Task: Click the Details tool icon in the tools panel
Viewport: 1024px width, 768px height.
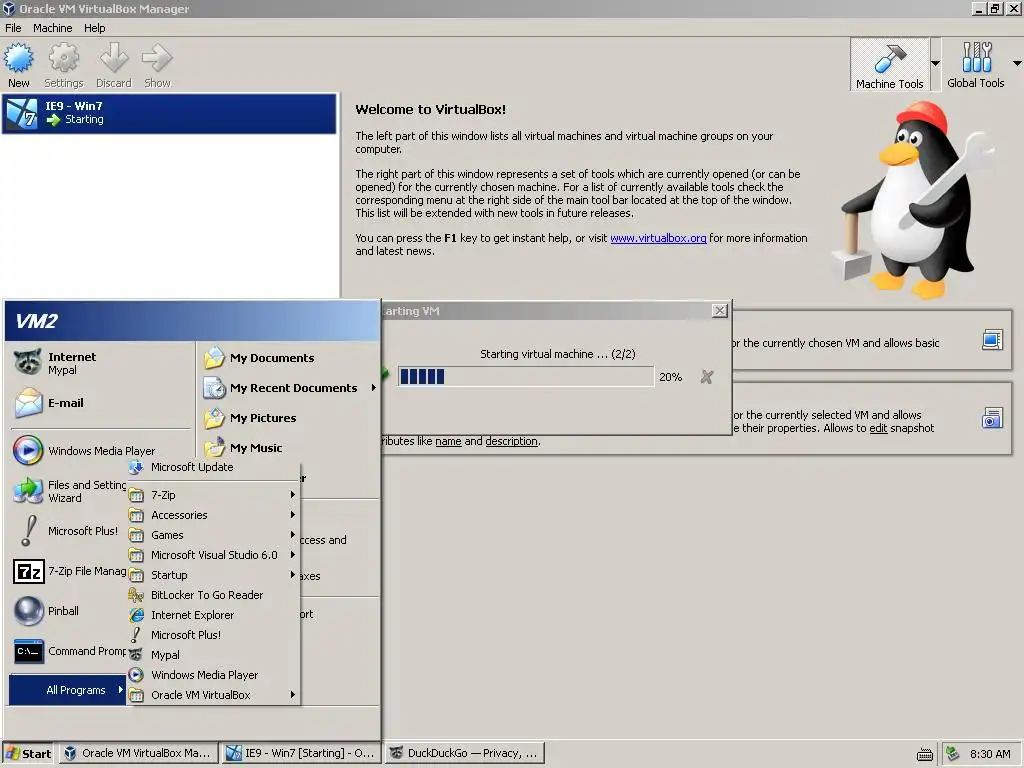Action: point(992,340)
